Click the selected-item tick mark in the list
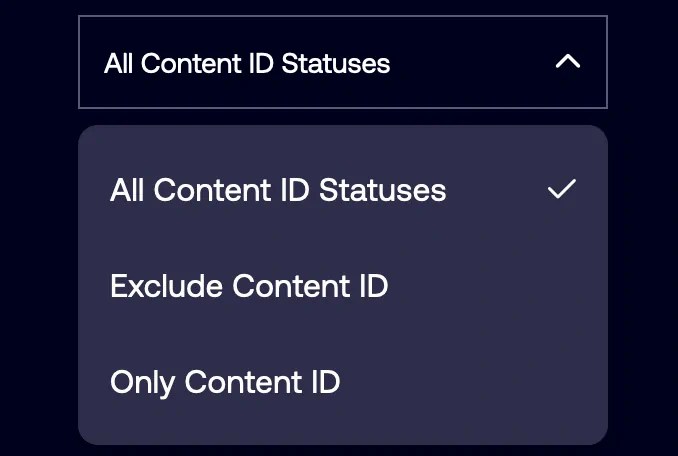This screenshot has width=678, height=456. click(x=562, y=189)
